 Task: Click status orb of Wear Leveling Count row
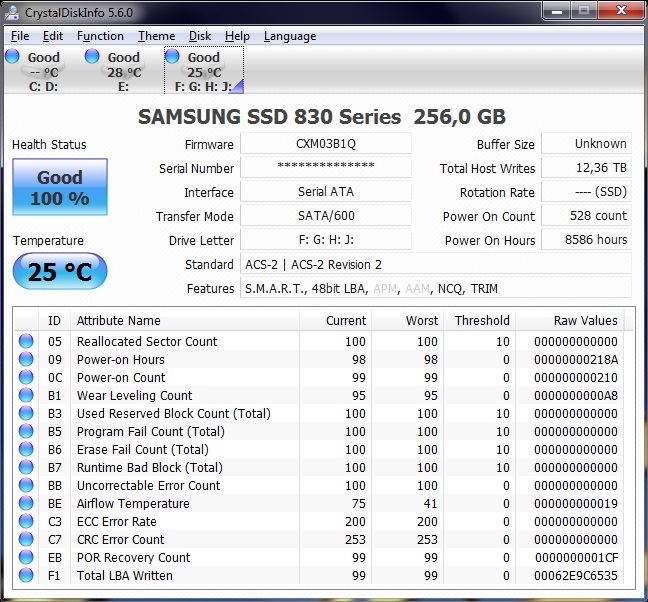(26, 395)
